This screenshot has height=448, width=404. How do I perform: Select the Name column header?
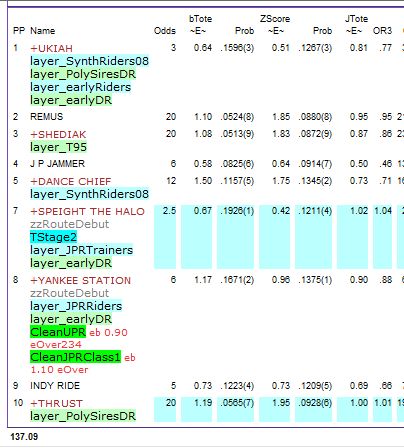pyautogui.click(x=43, y=31)
